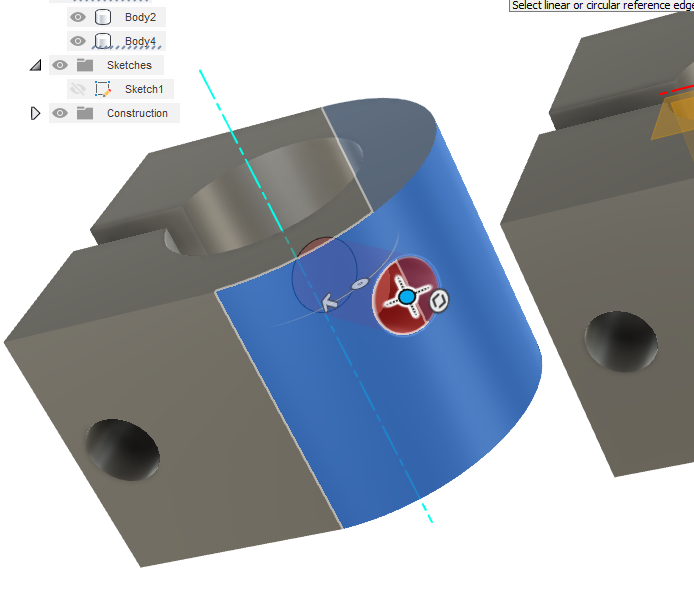Show hidden Sketch1 via crossed eye icon
Screen dimensions: 694x598
tap(78, 89)
